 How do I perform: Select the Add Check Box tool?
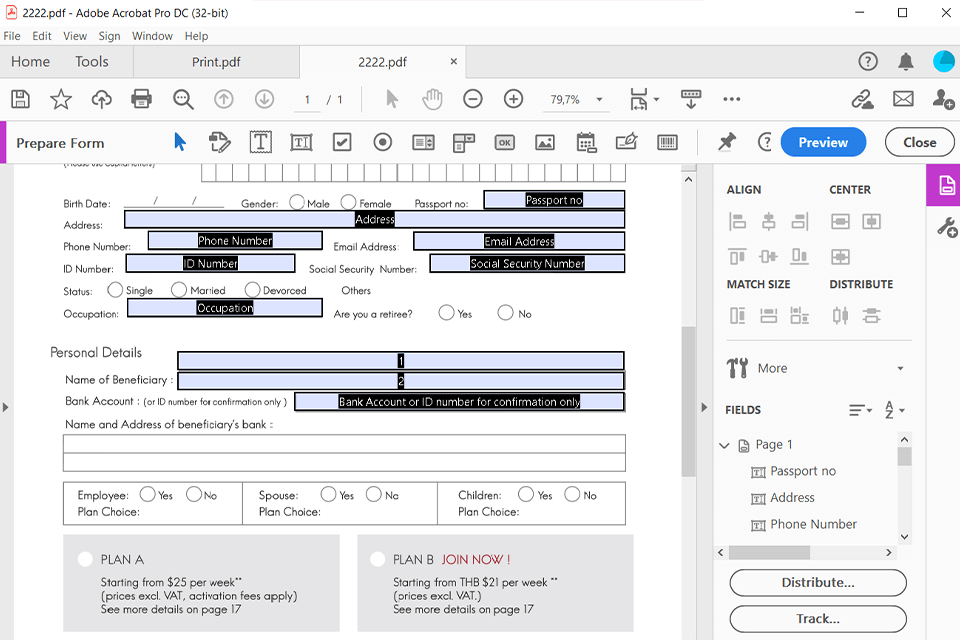point(342,143)
